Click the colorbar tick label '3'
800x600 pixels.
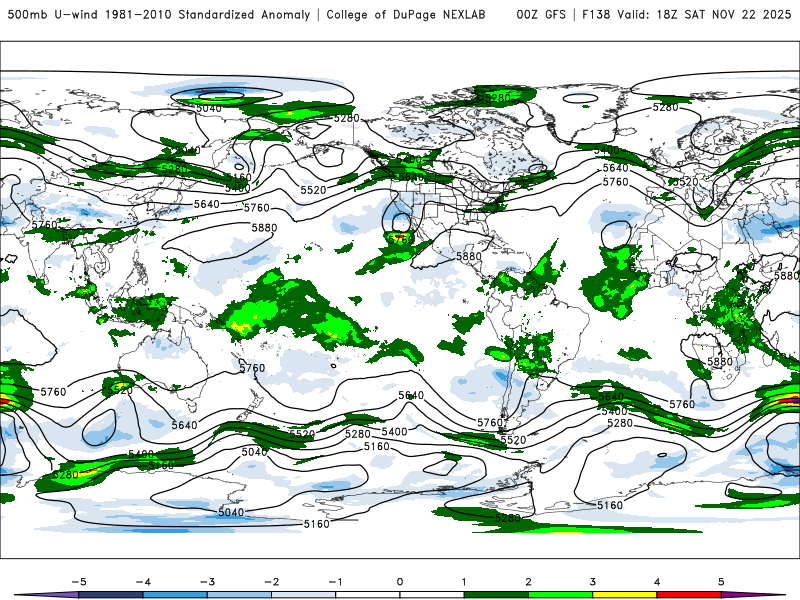(x=592, y=582)
